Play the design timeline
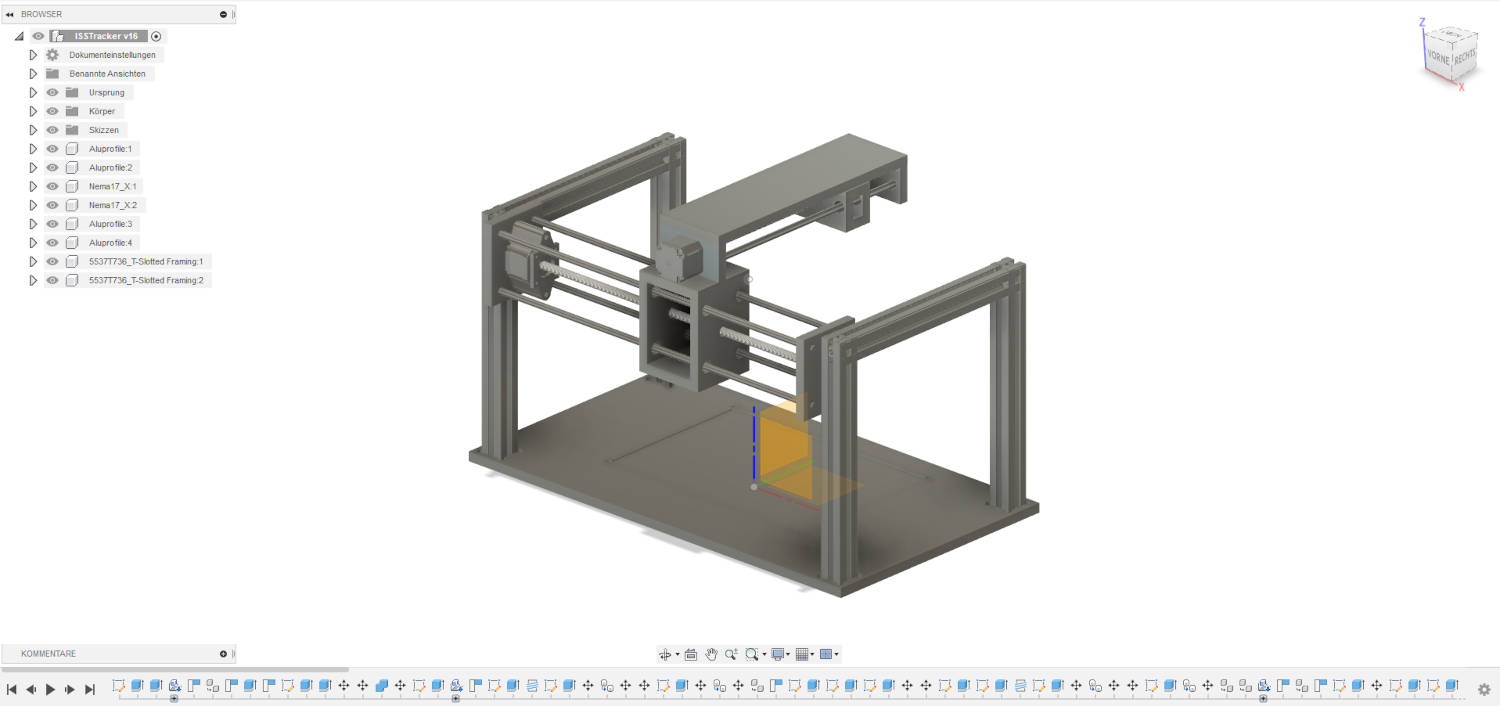The height and width of the screenshot is (706, 1500). click(x=51, y=689)
